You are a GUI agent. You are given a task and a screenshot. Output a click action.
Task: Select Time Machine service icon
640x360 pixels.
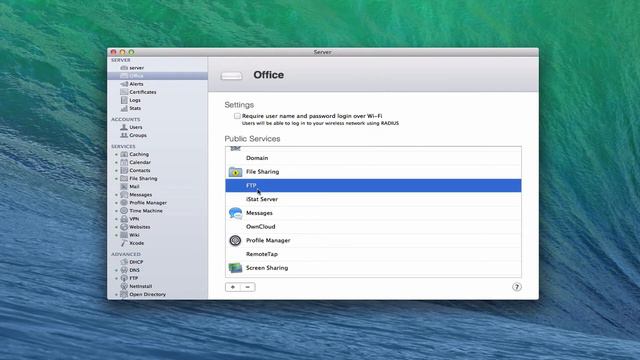(x=124, y=211)
